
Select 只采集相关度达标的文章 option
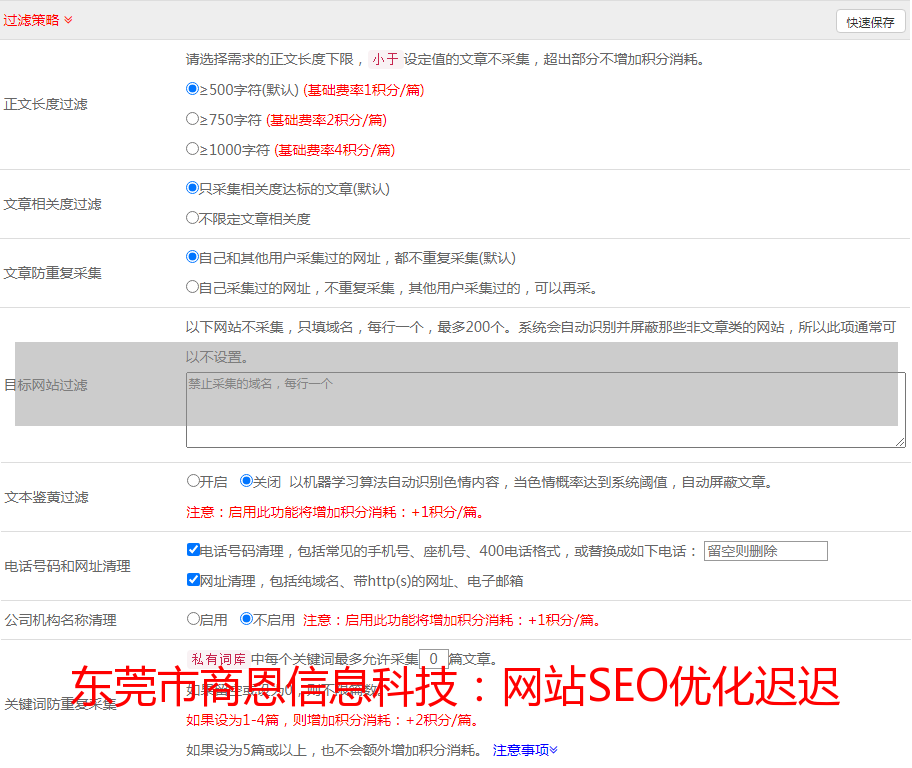pyautogui.click(x=193, y=188)
